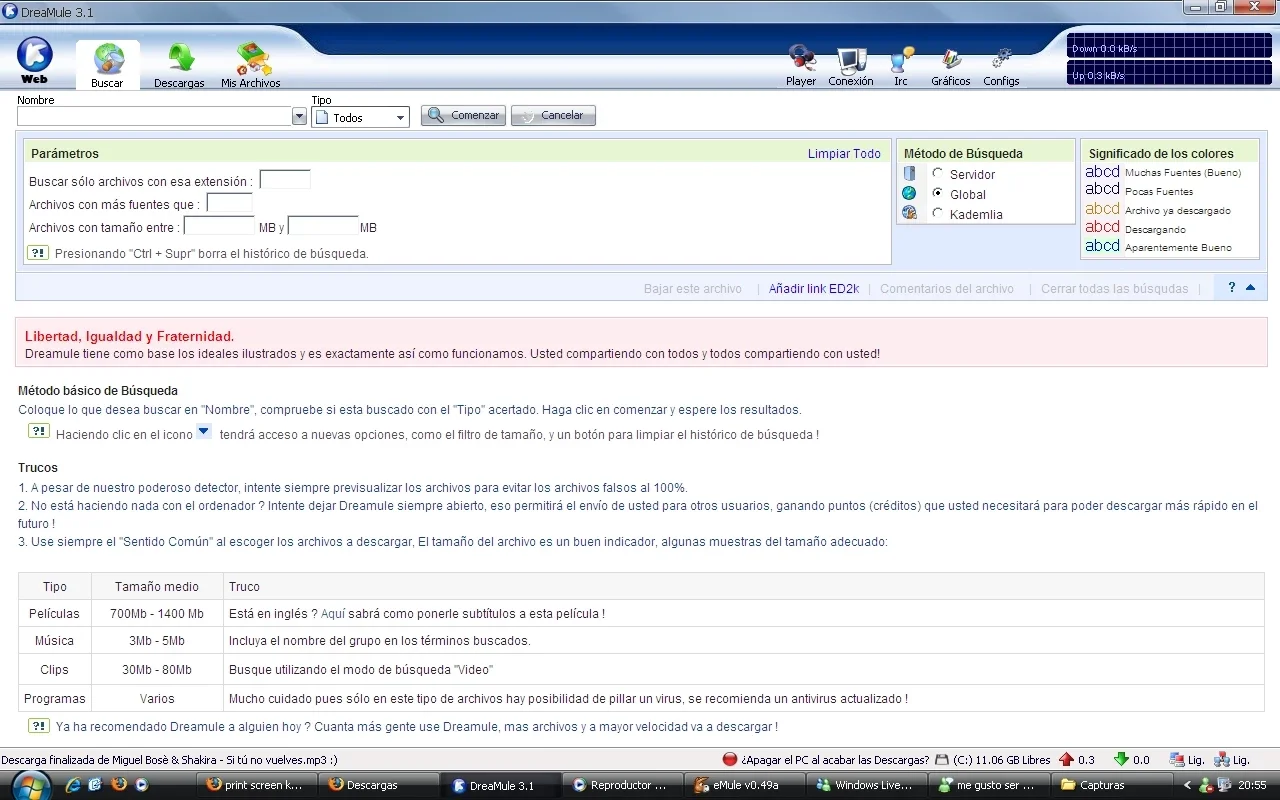Collapse the parameters panel with up arrow
The image size is (1280, 800).
(x=1250, y=288)
